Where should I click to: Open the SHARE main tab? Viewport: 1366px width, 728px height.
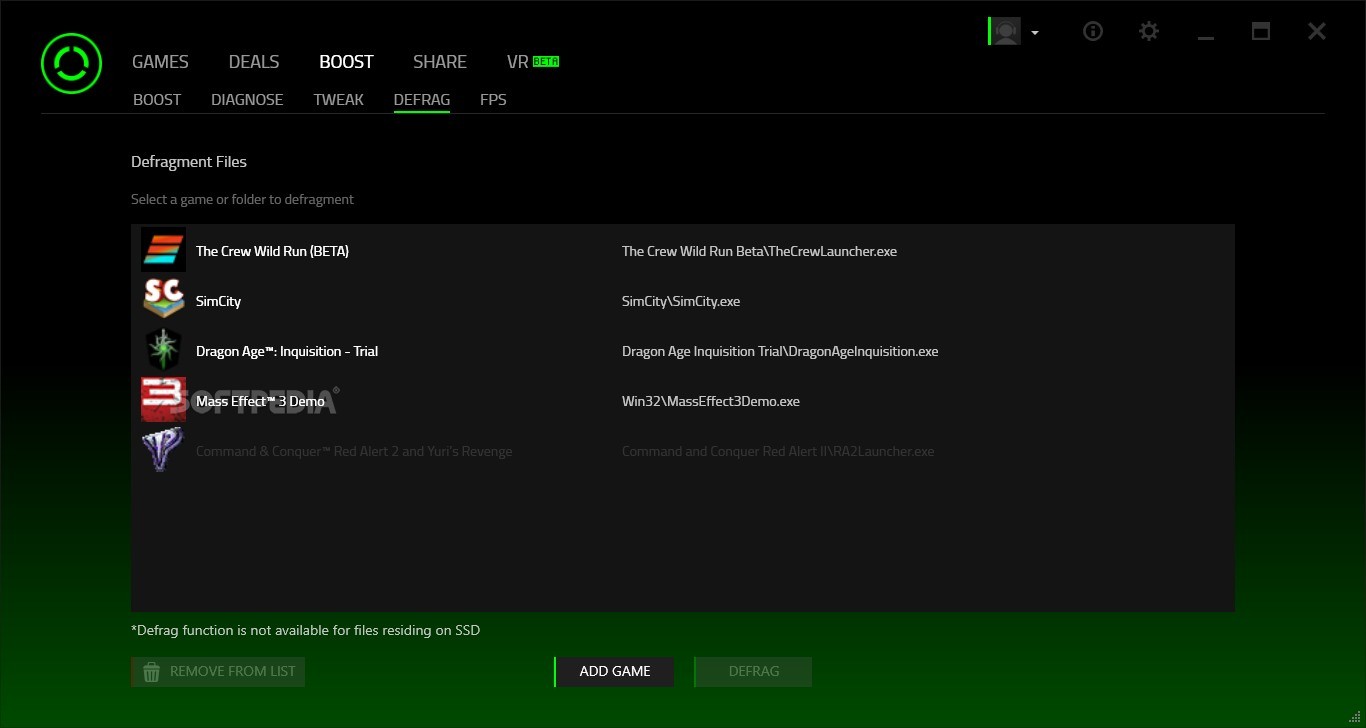click(x=440, y=62)
